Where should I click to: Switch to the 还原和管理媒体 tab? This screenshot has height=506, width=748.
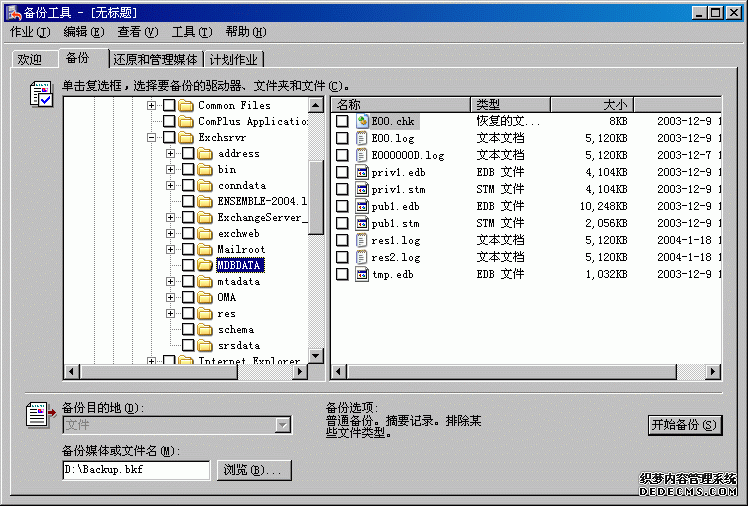(x=156, y=60)
